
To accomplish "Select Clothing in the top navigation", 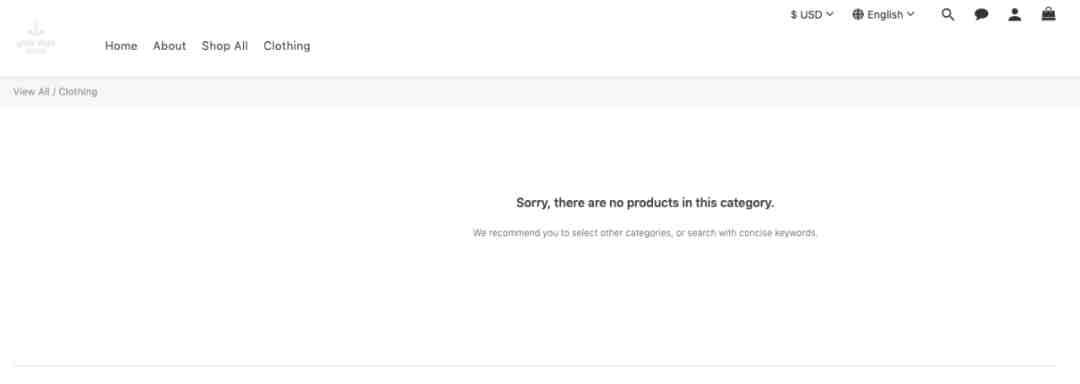I will coord(287,46).
